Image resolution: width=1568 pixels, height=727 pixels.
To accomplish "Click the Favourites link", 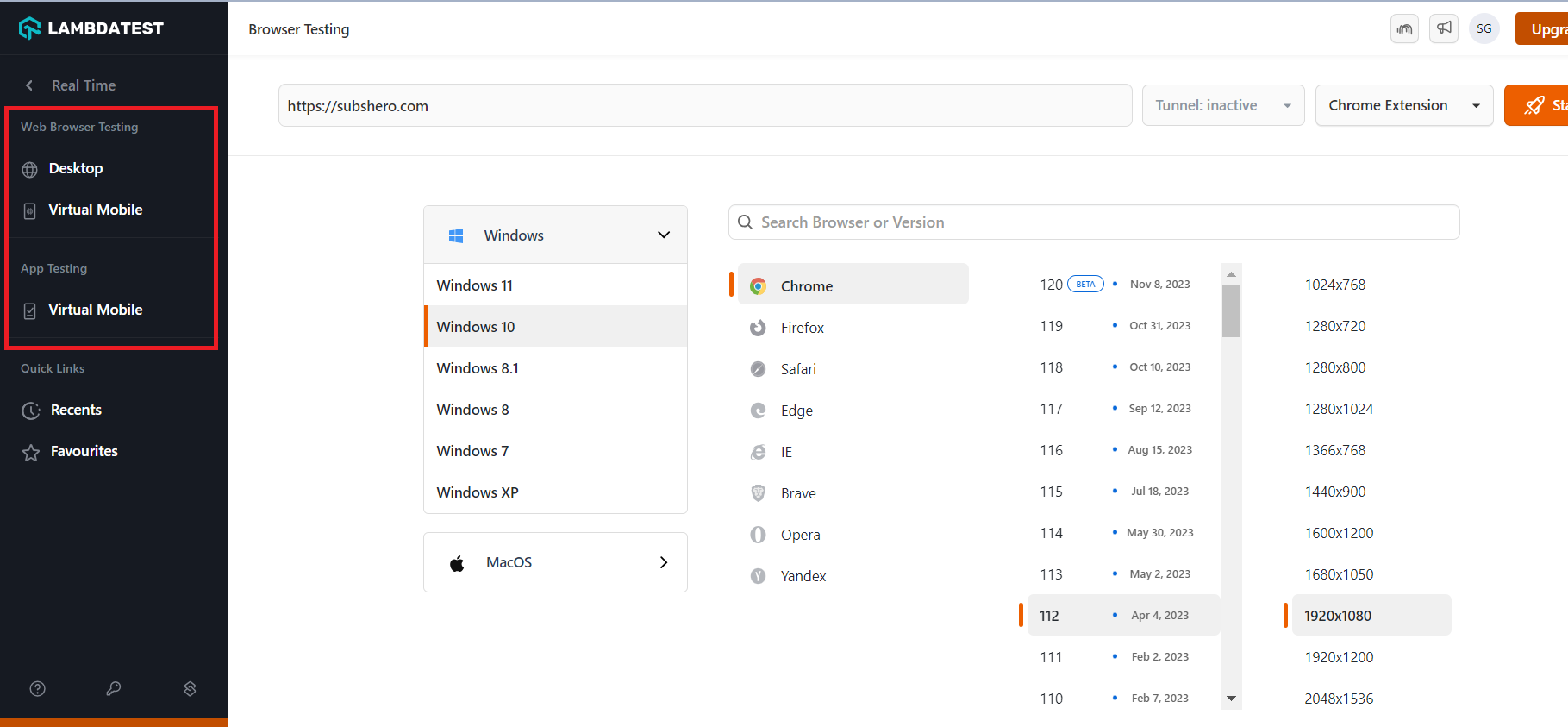I will pyautogui.click(x=84, y=451).
